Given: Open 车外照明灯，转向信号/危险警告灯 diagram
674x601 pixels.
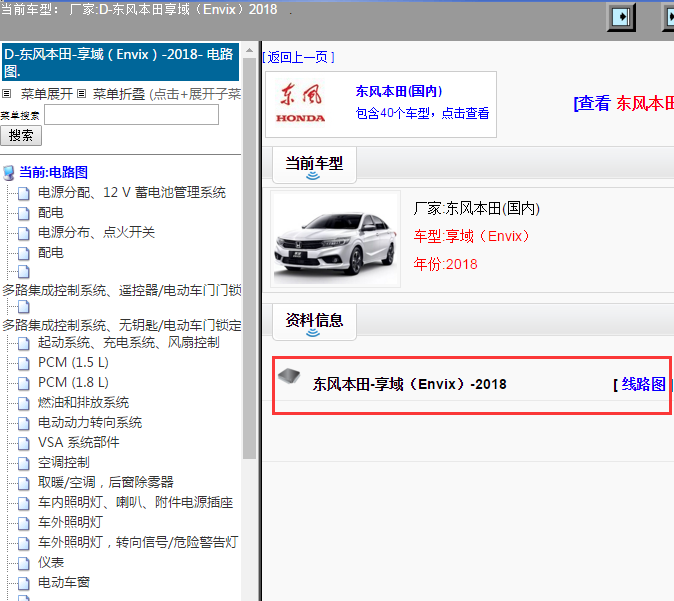Looking at the screenshot, I should tap(138, 542).
